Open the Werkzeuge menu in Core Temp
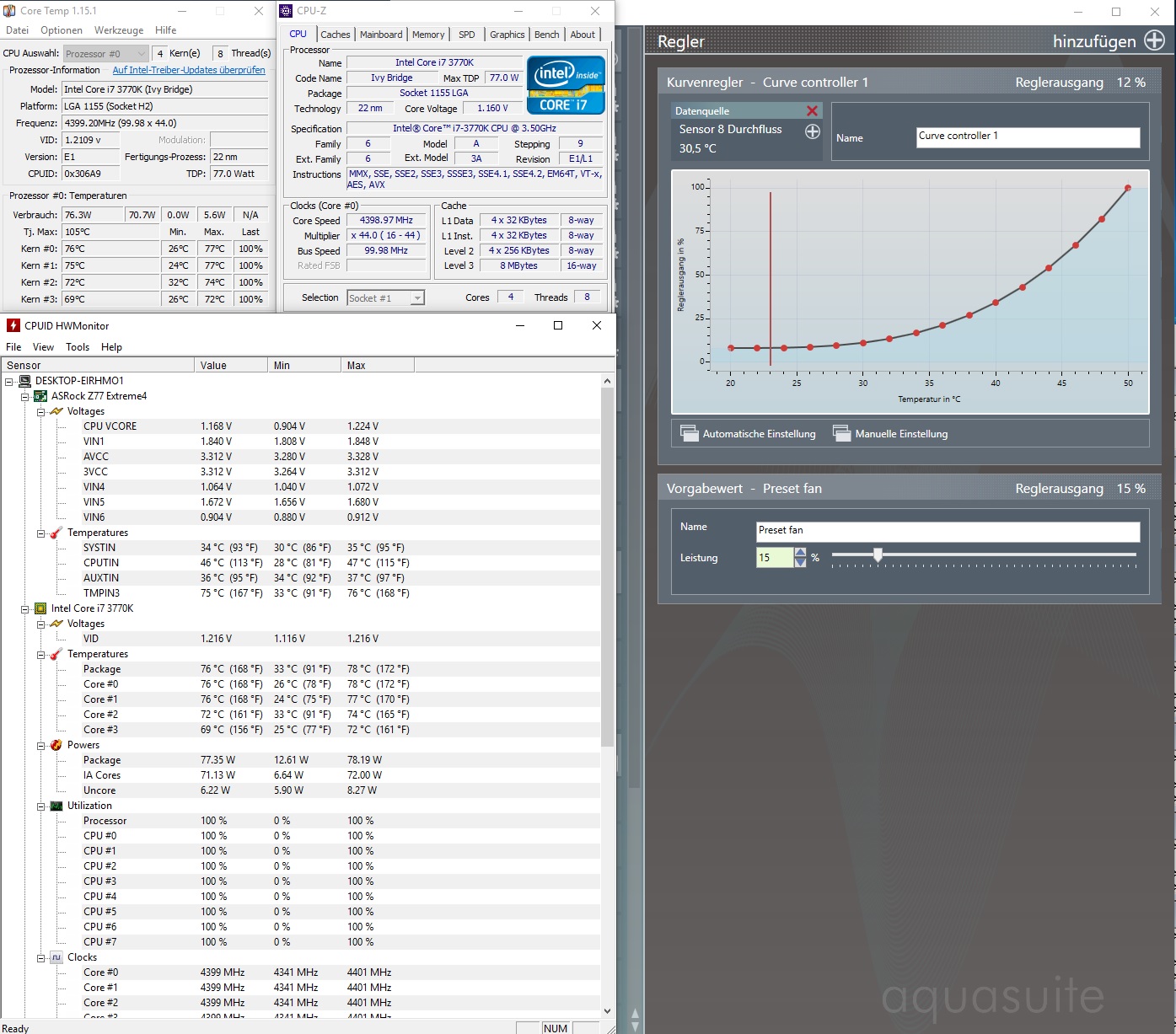 tap(119, 30)
